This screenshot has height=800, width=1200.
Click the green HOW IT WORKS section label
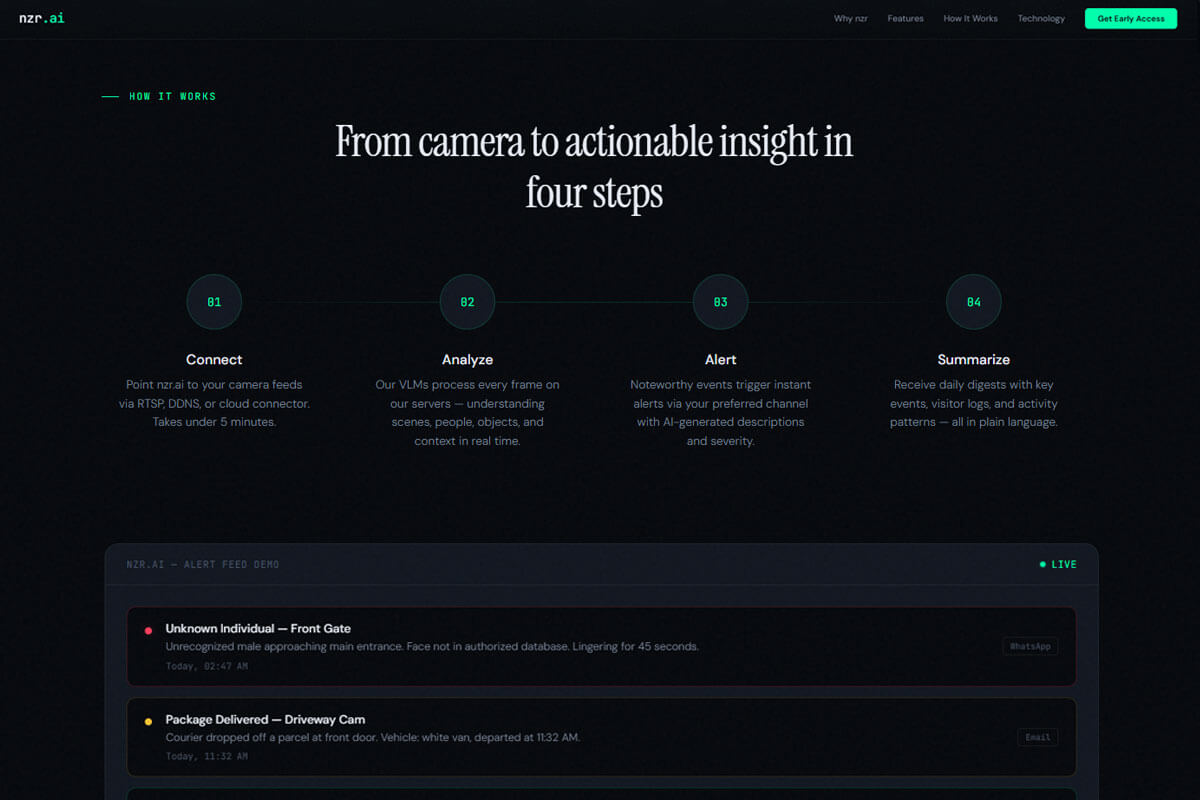(x=172, y=96)
